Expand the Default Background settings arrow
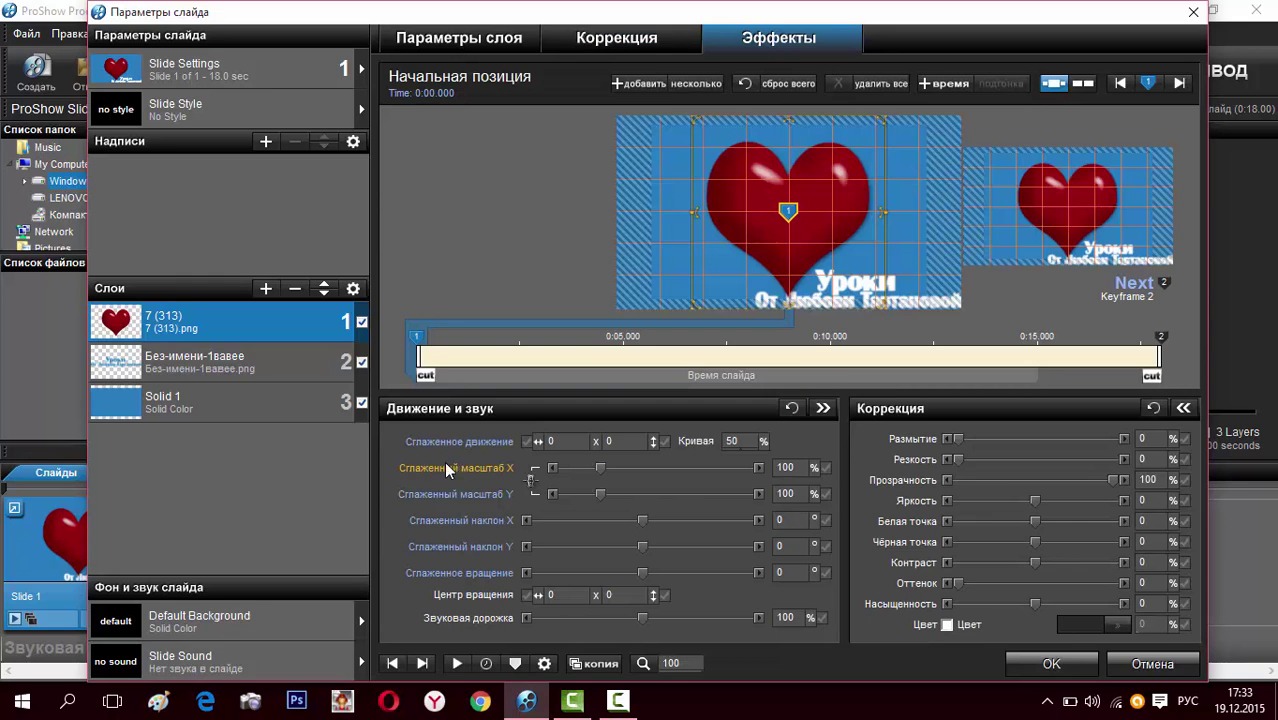The width and height of the screenshot is (1278, 720). pyautogui.click(x=361, y=621)
